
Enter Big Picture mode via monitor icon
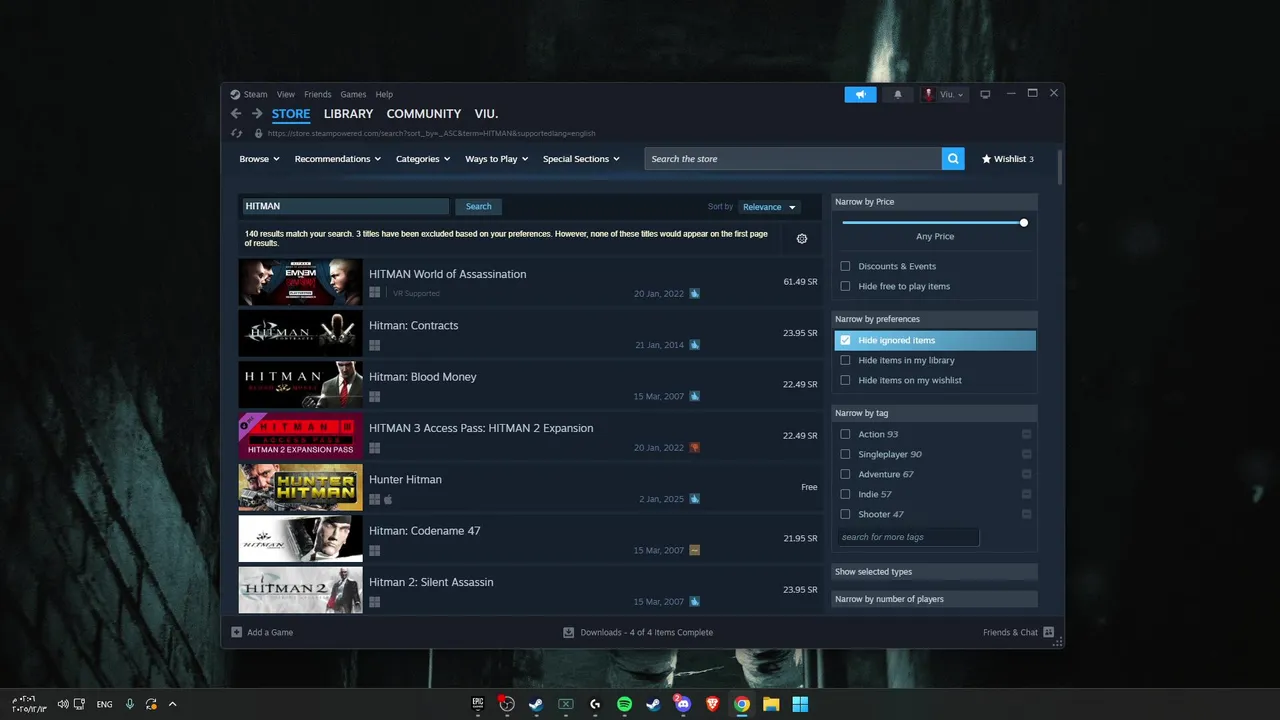[985, 95]
